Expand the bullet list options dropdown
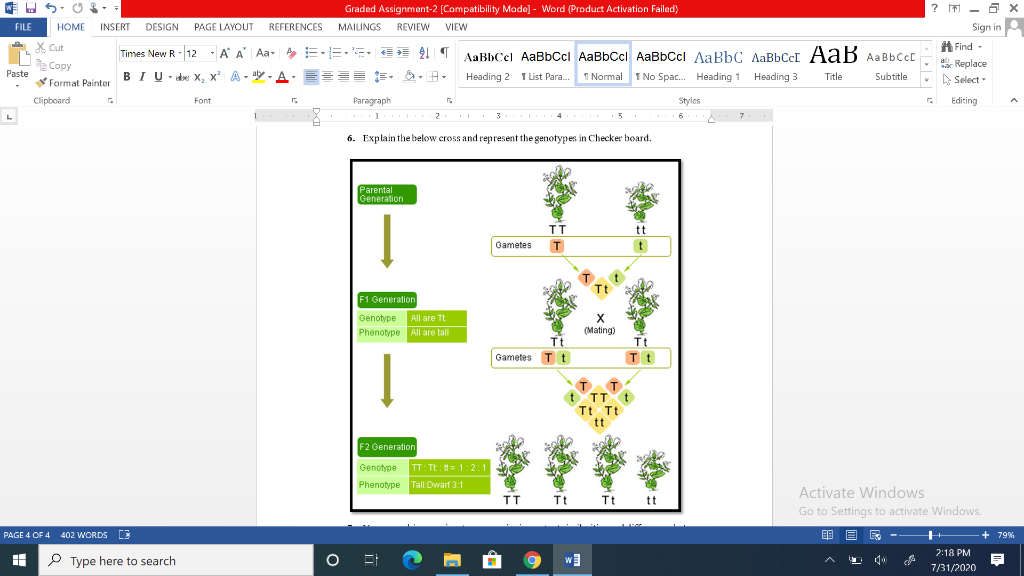This screenshot has width=1024, height=576. 323,54
